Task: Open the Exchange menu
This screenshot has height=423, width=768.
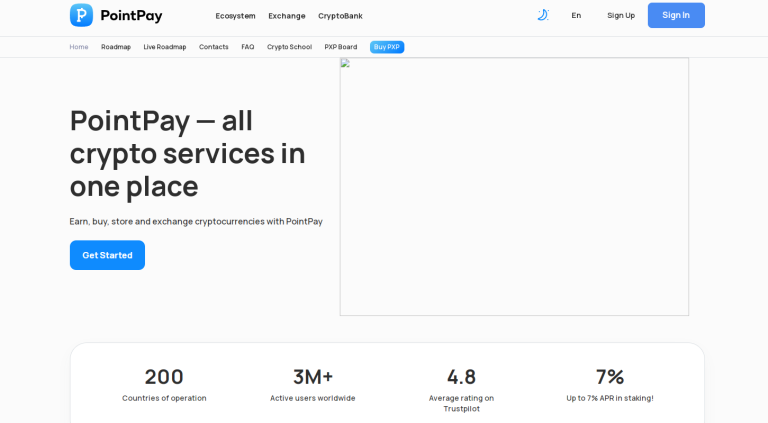Action: pyautogui.click(x=287, y=16)
